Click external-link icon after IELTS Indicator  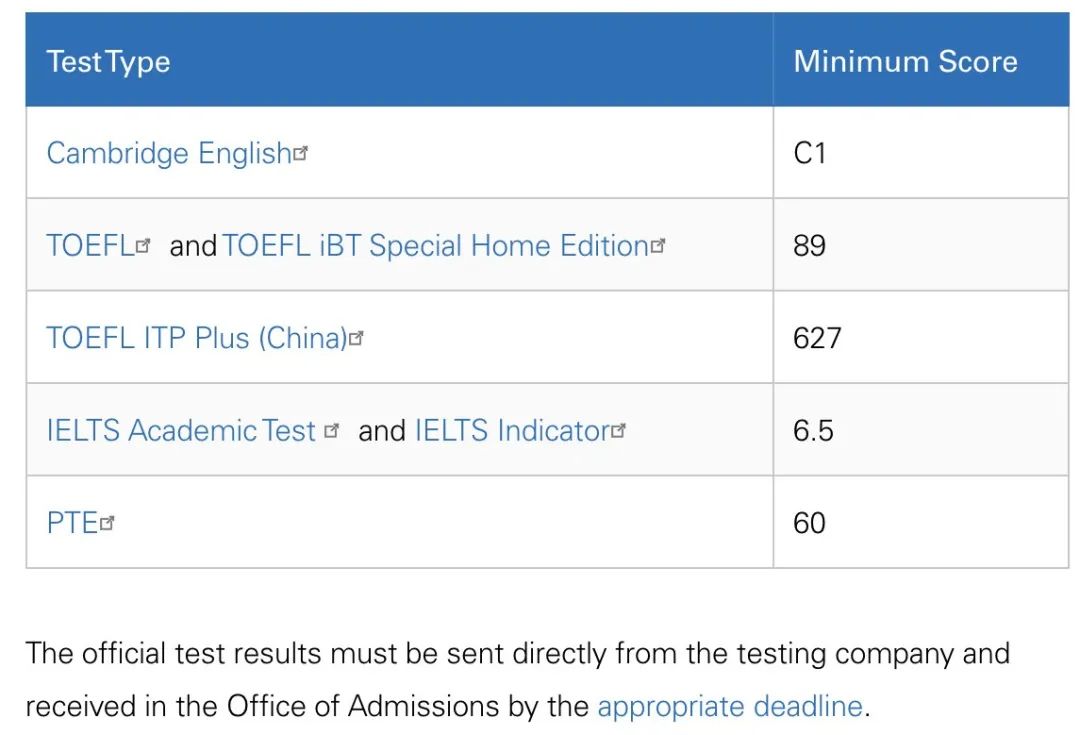click(619, 431)
